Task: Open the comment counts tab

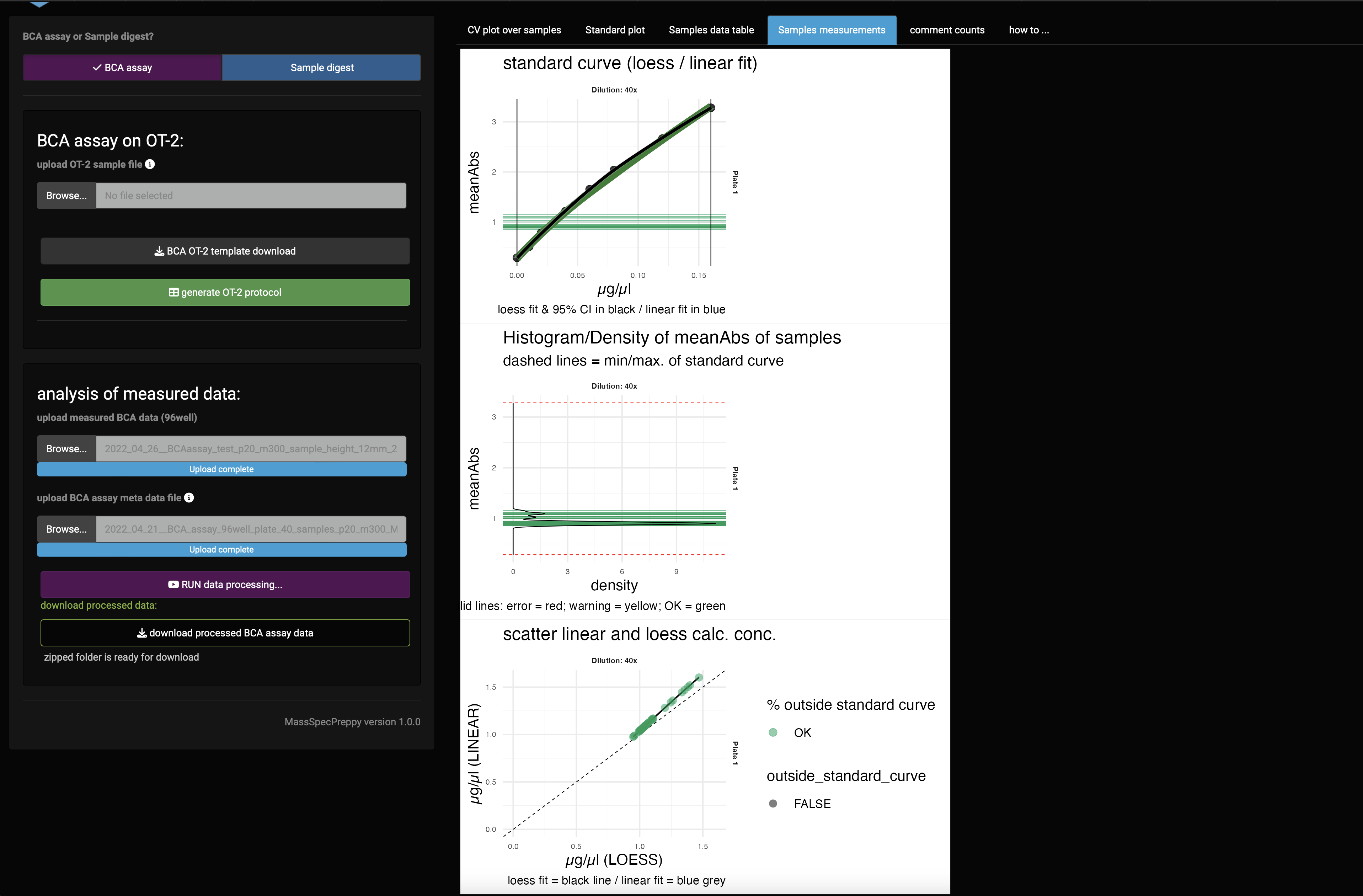Action: (947, 30)
